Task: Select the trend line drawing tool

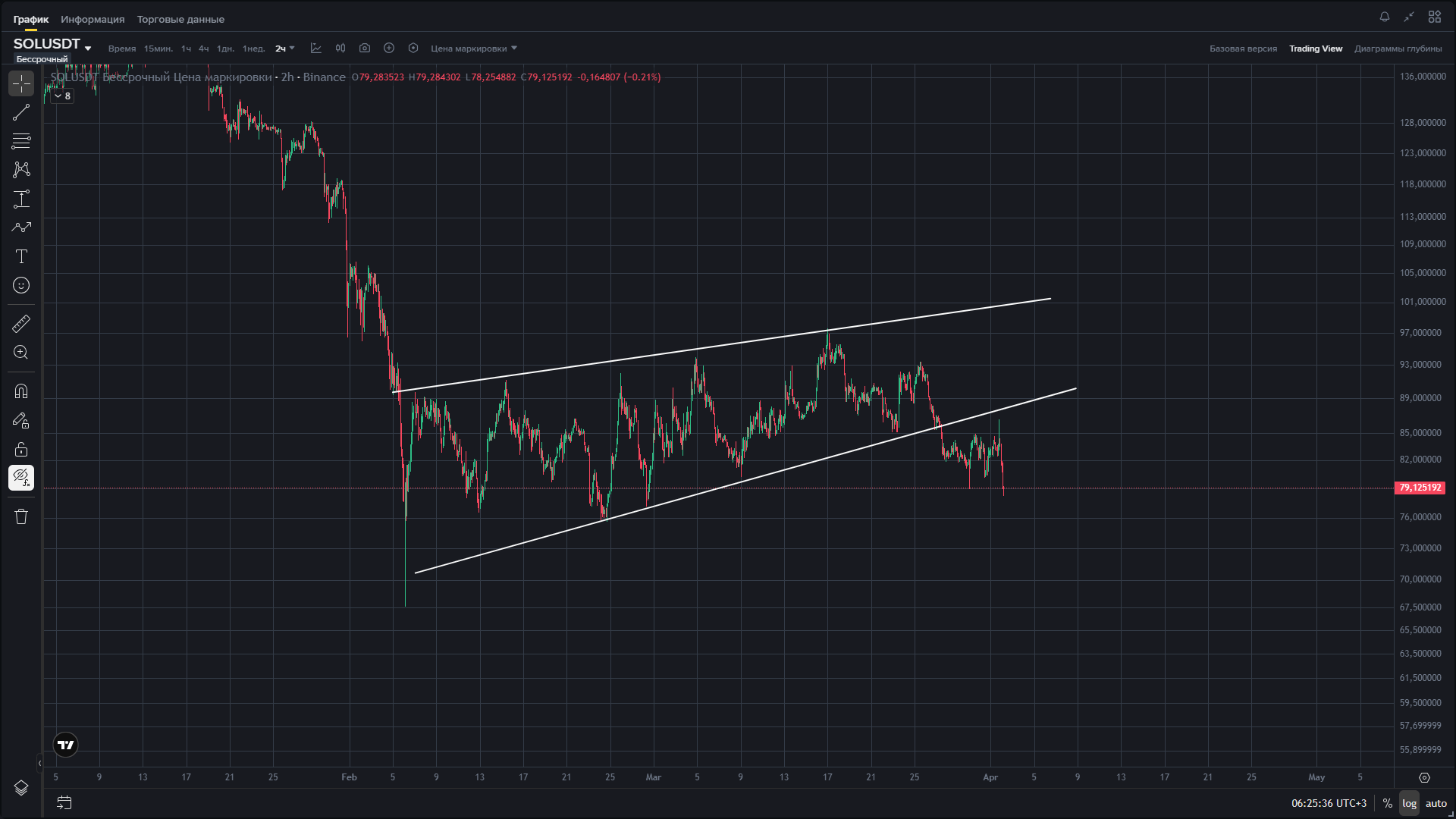Action: (21, 112)
